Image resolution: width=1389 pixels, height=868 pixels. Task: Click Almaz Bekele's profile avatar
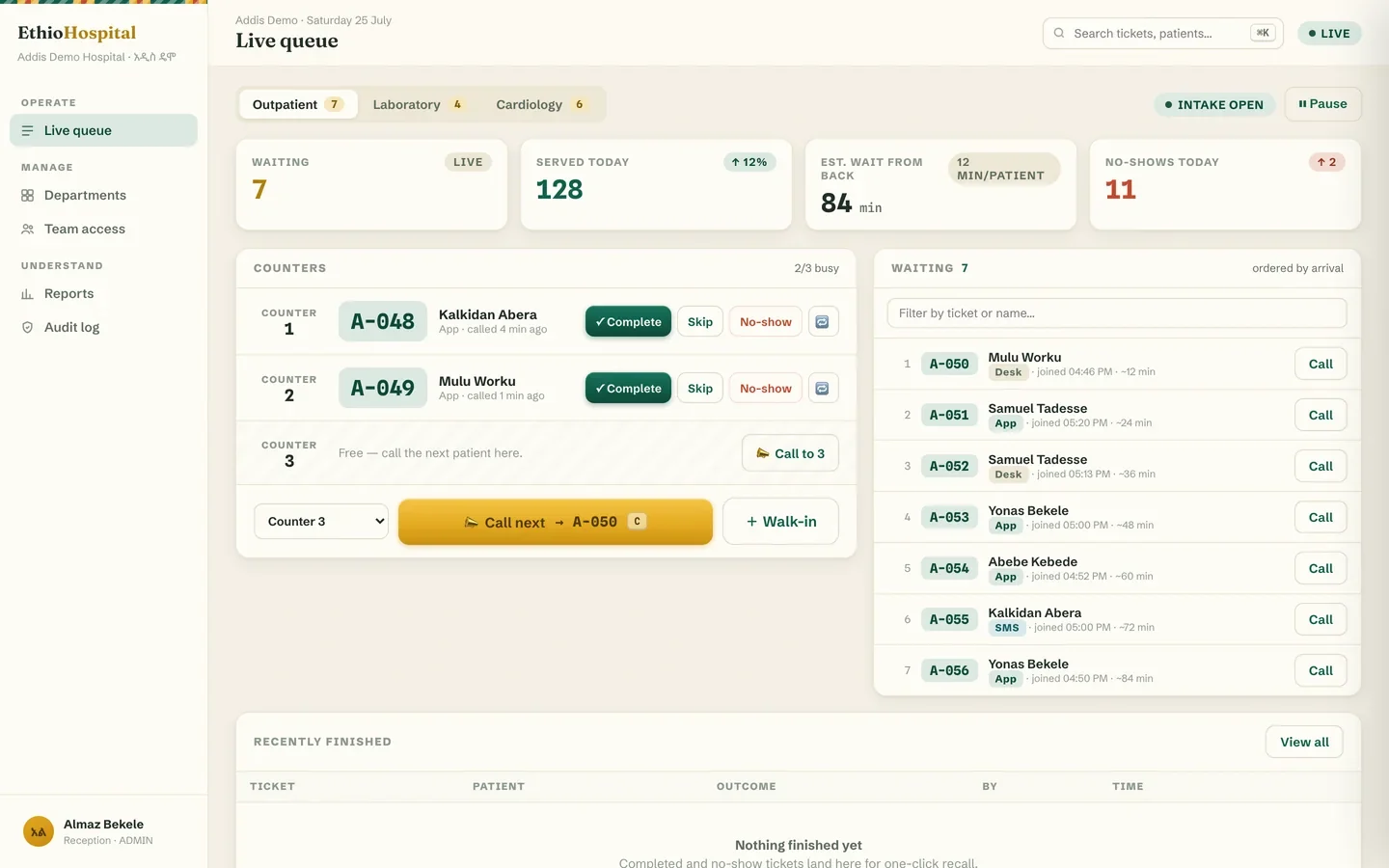coord(39,831)
